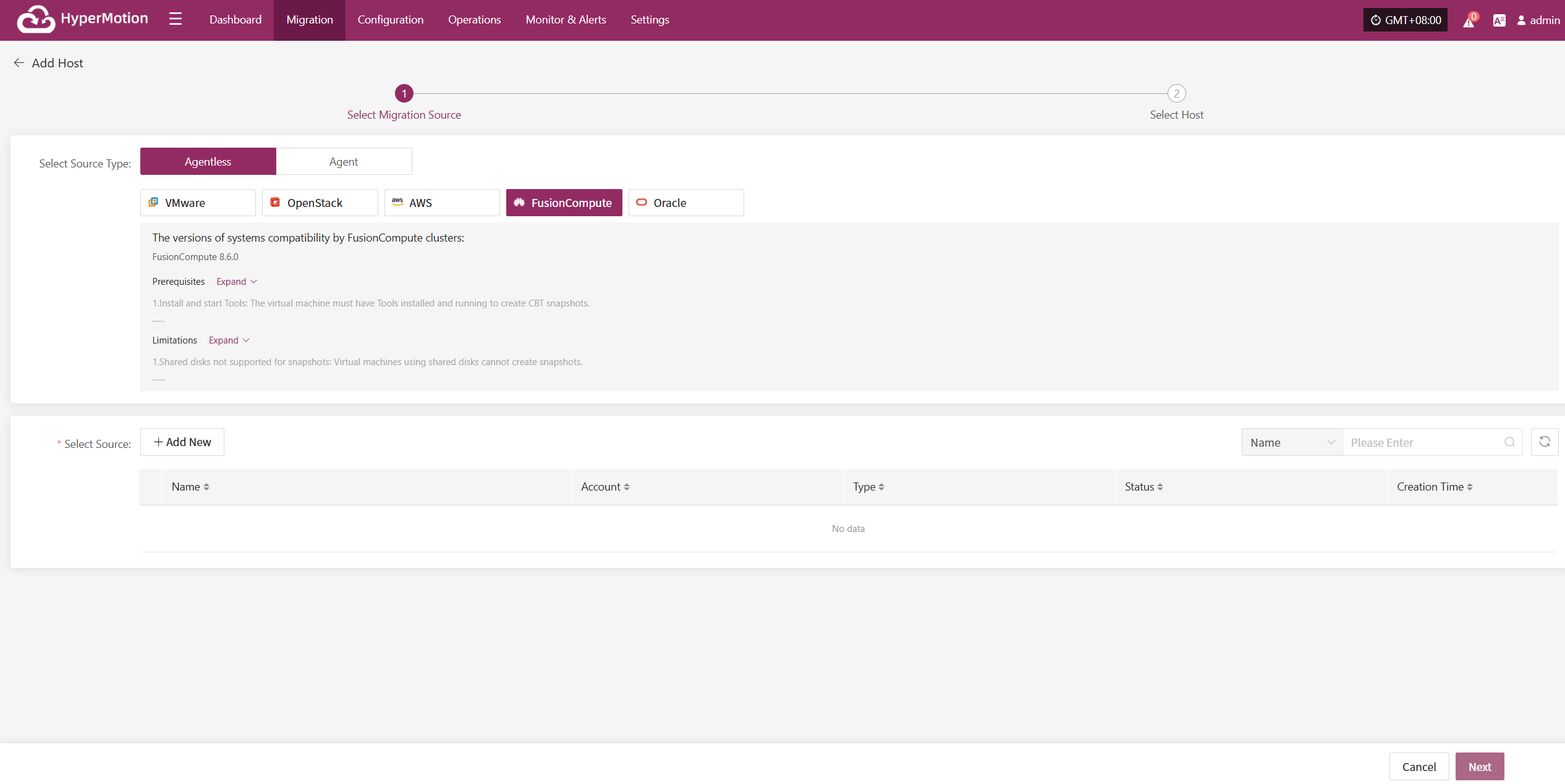Click step 2 Select Host circle
Viewport: 1565px width, 784px height.
click(x=1177, y=93)
